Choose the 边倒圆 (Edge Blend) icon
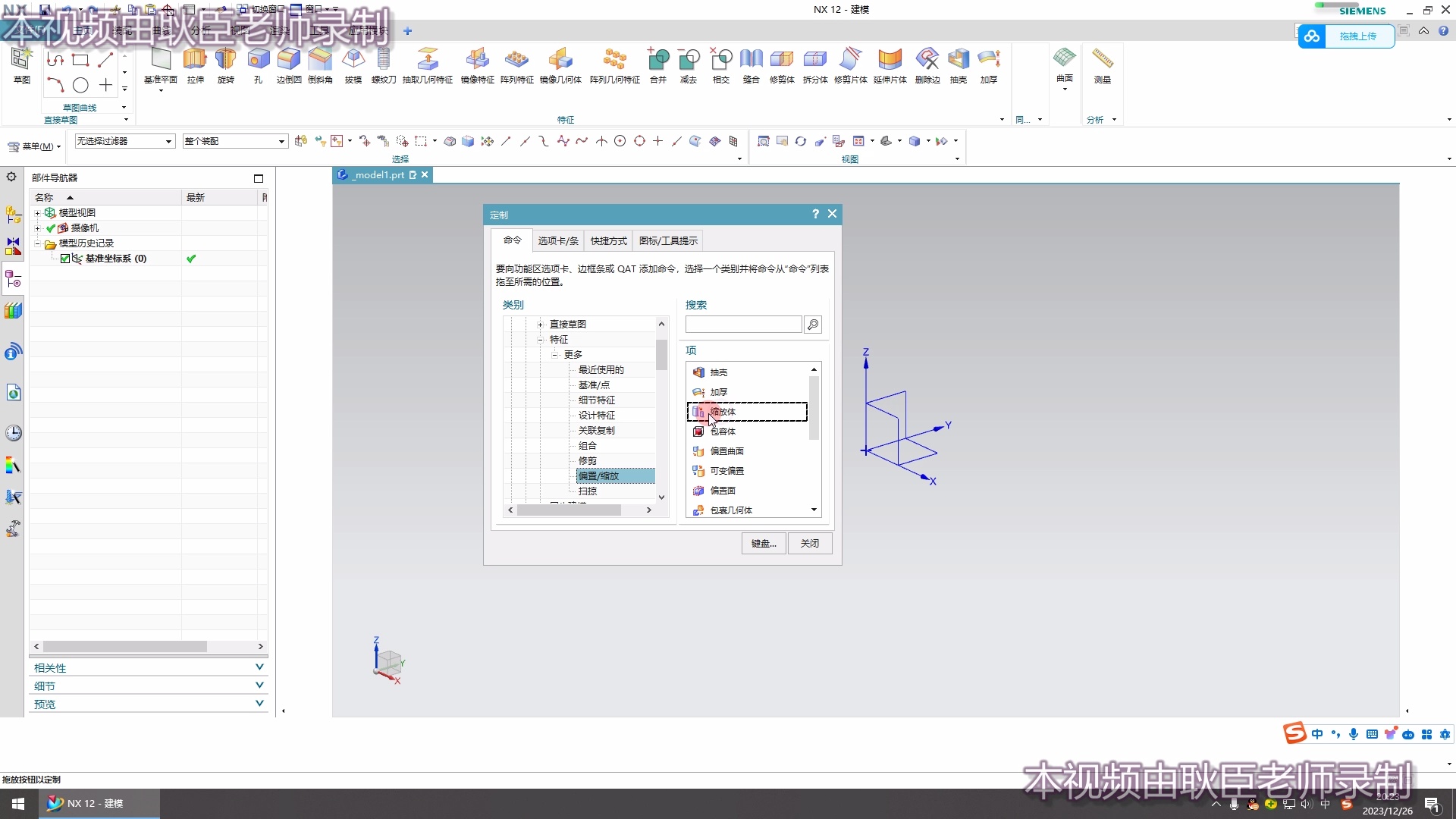Viewport: 1456px width, 819px height. coord(288,60)
